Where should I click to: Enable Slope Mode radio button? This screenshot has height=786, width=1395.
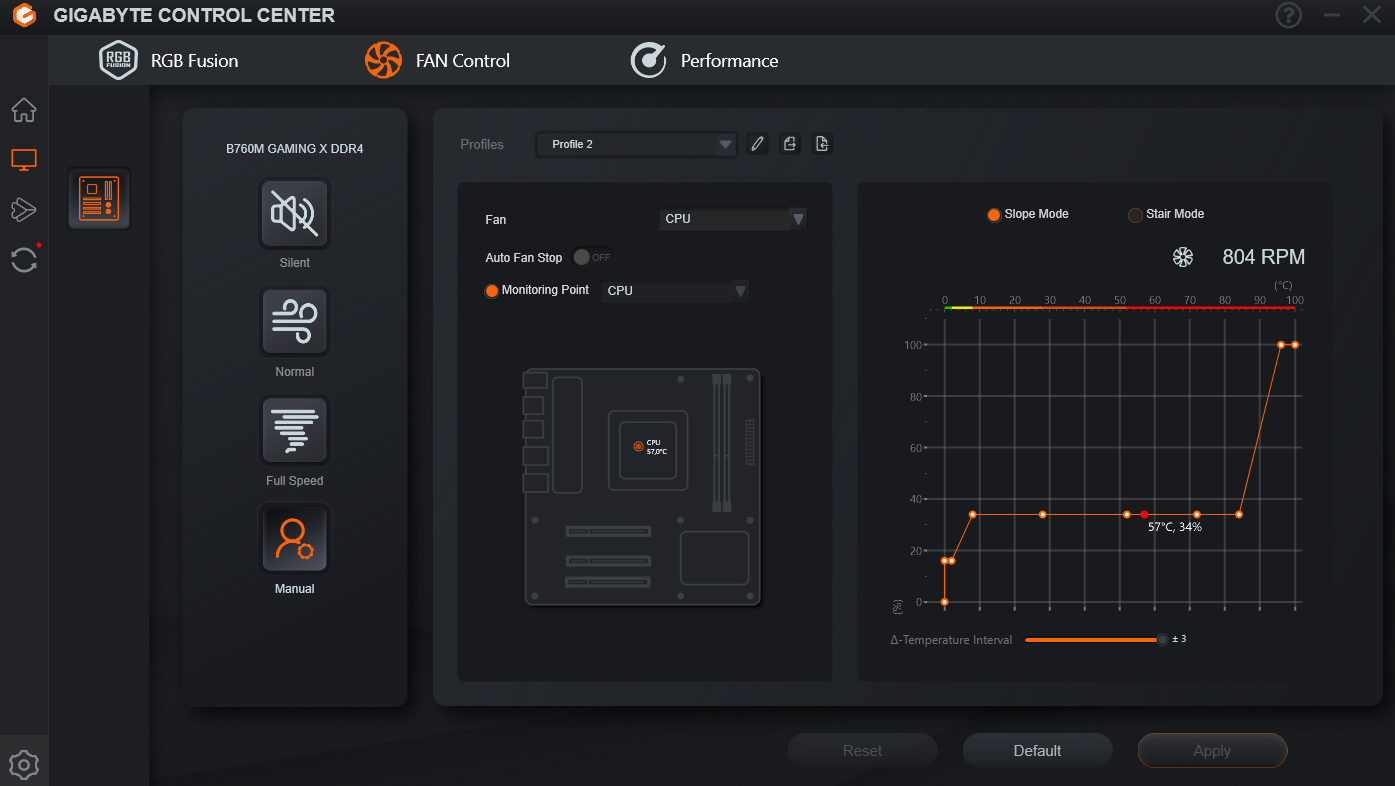(x=994, y=215)
